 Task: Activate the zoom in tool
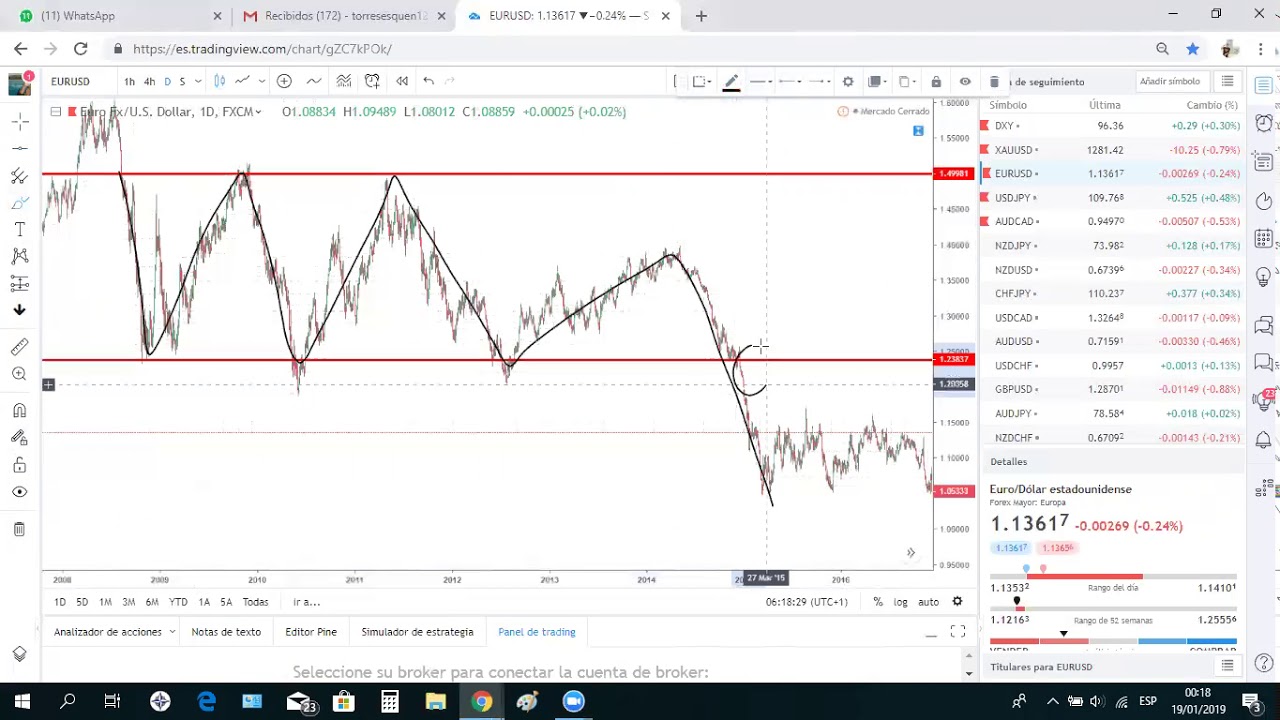(19, 374)
